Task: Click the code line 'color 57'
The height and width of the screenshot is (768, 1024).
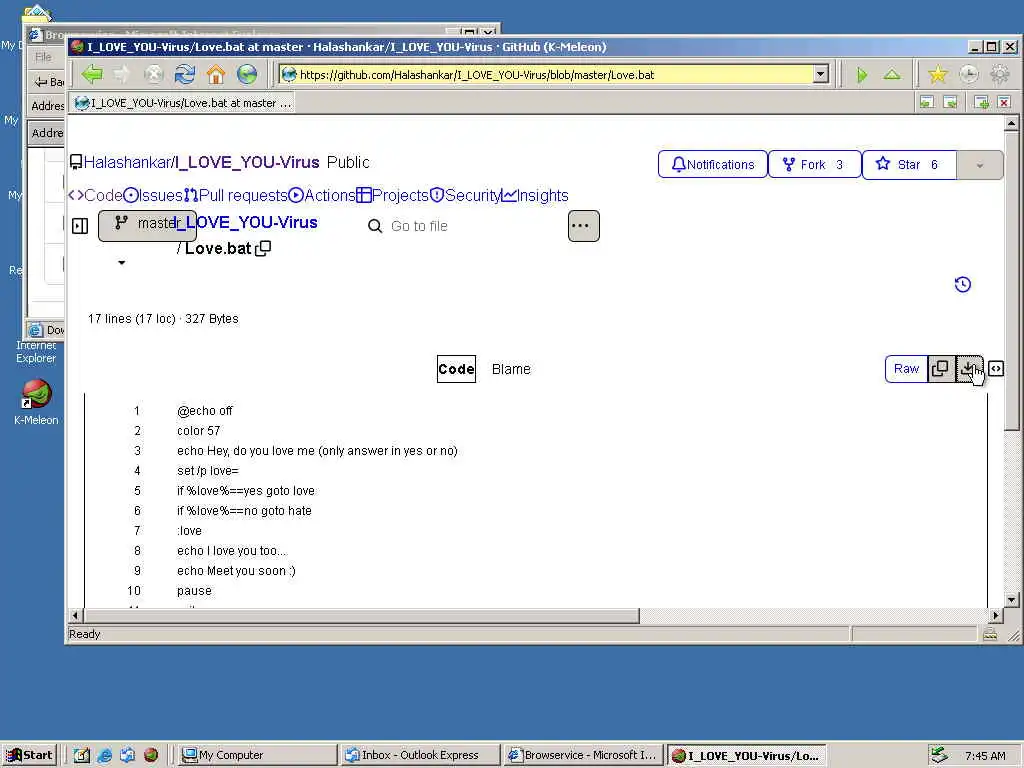Action: click(x=199, y=430)
